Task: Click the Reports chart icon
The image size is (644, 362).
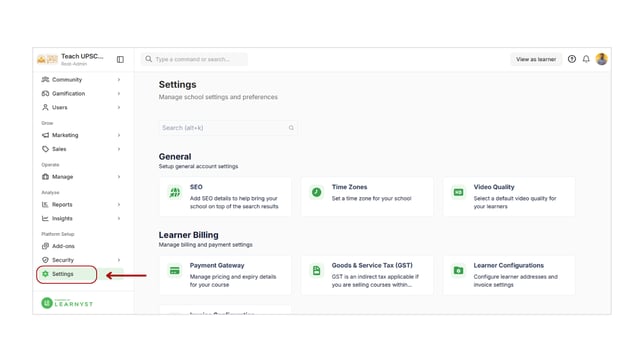Action: point(45,204)
